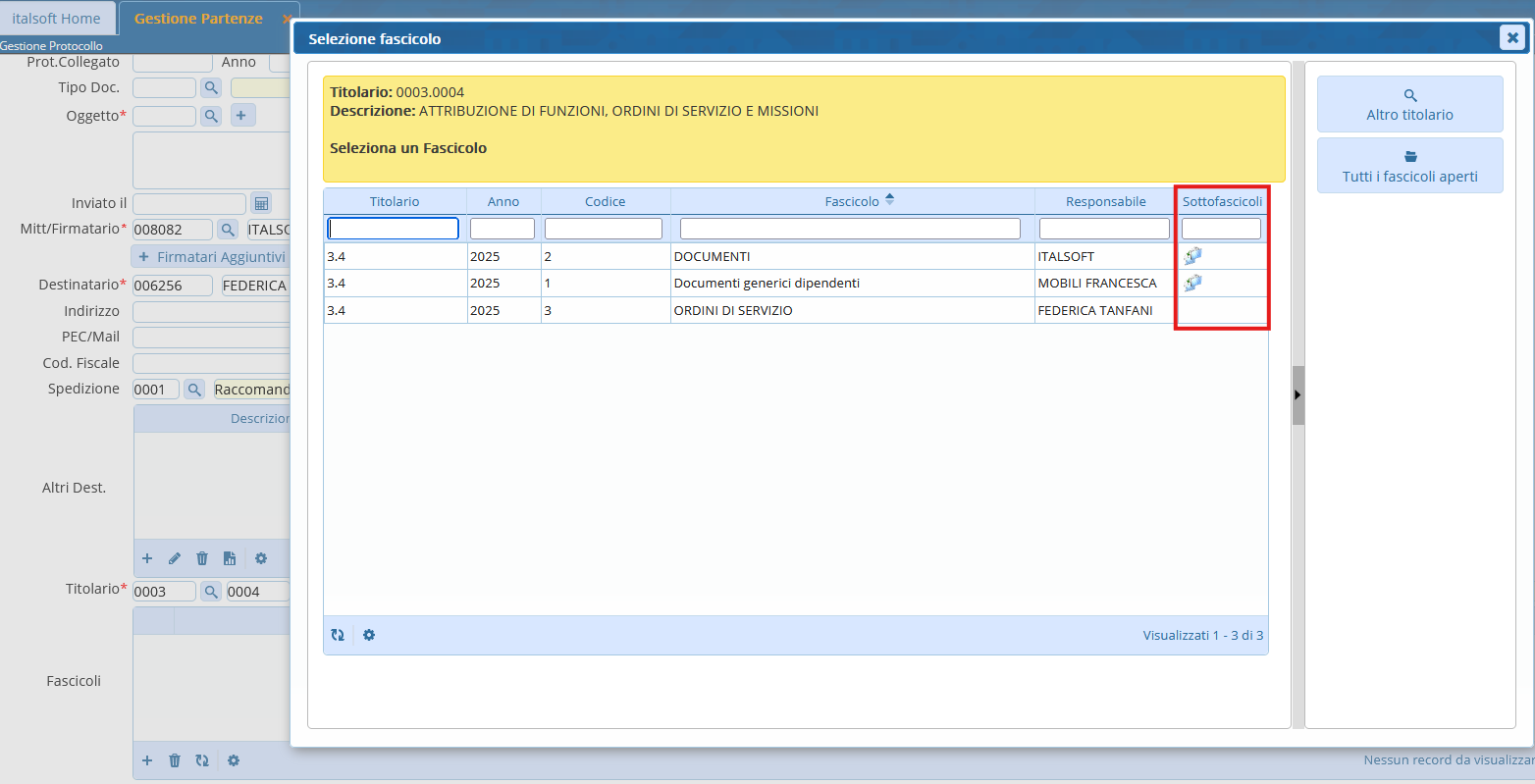Screen dimensions: 1535x784
Task: Switch to the italsoft Home tab
Action: tap(56, 19)
